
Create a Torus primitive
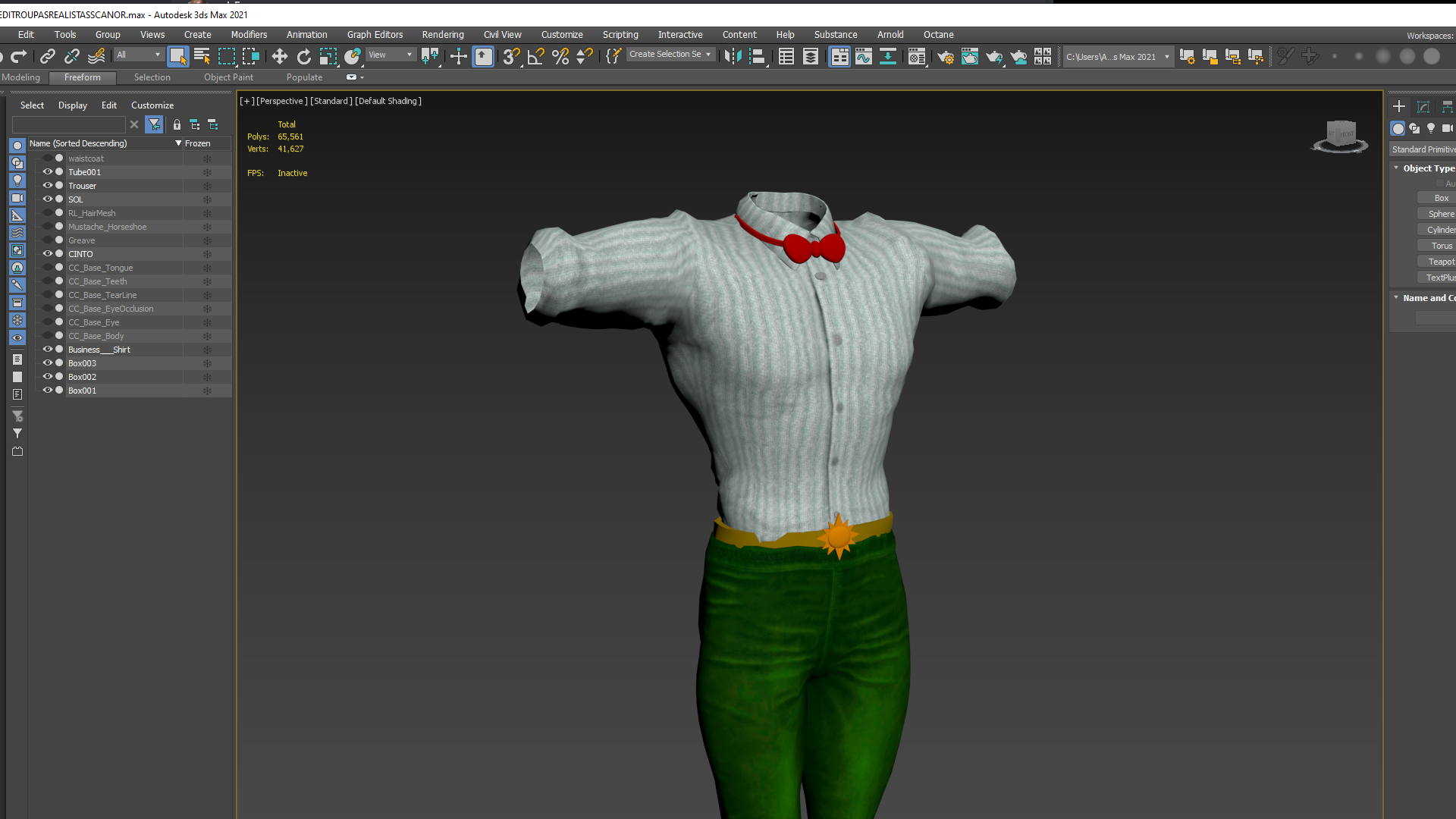(1437, 246)
